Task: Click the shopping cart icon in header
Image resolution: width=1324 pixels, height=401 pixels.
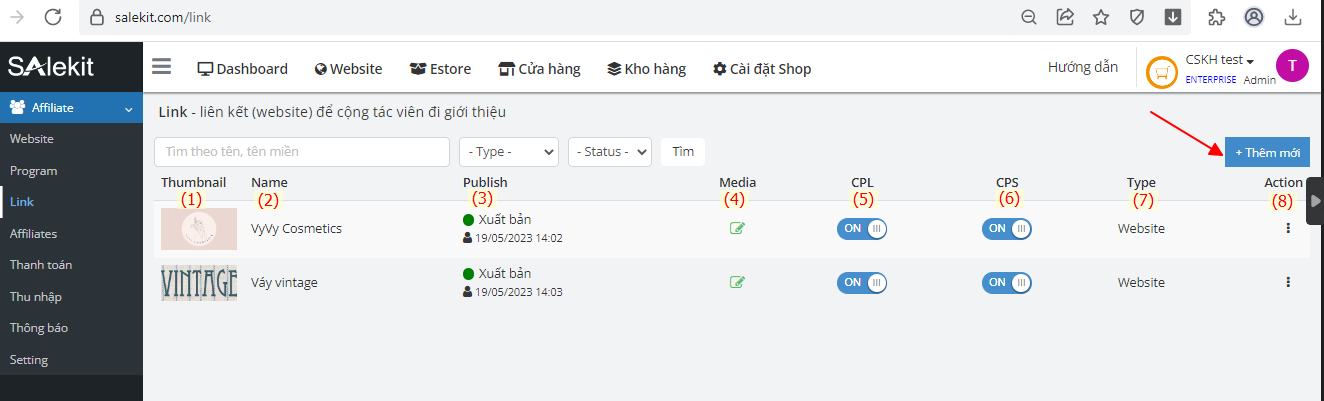Action: [x=1161, y=71]
